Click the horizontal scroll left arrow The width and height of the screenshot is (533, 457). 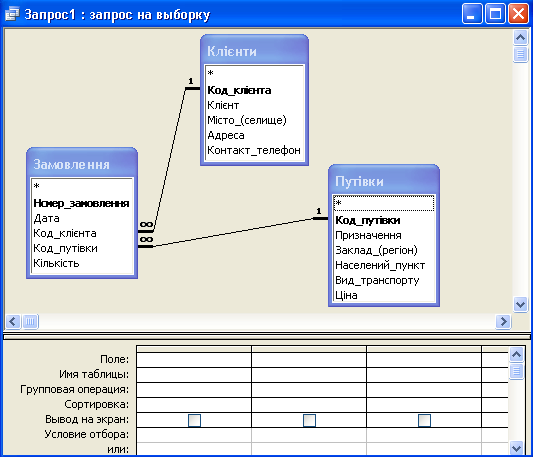[13, 321]
